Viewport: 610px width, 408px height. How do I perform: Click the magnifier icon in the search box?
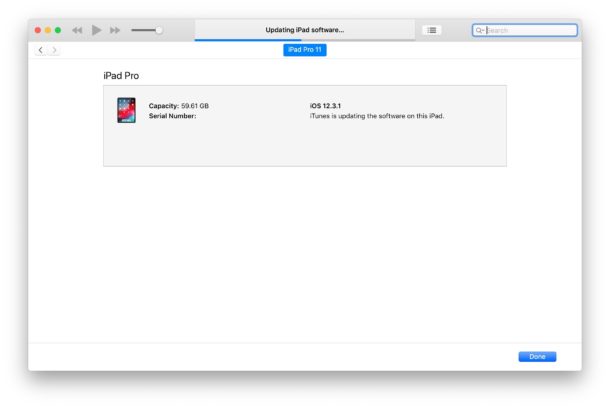click(479, 30)
